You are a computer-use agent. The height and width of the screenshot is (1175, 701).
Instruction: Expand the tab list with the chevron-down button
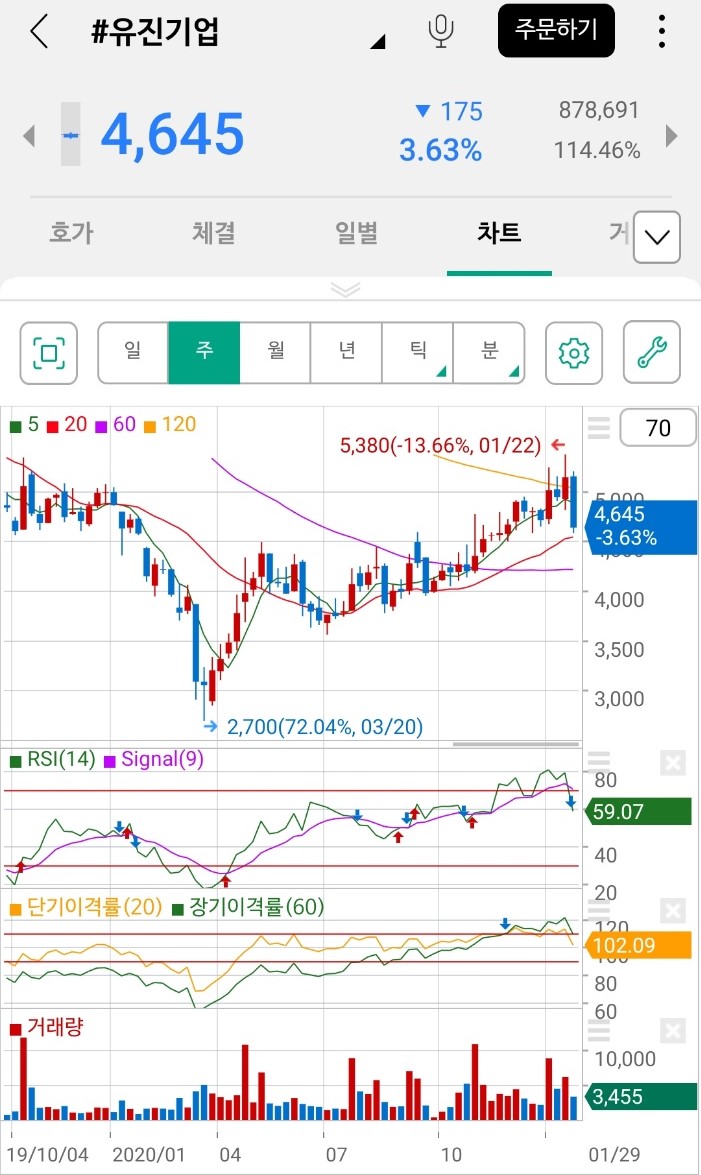657,238
